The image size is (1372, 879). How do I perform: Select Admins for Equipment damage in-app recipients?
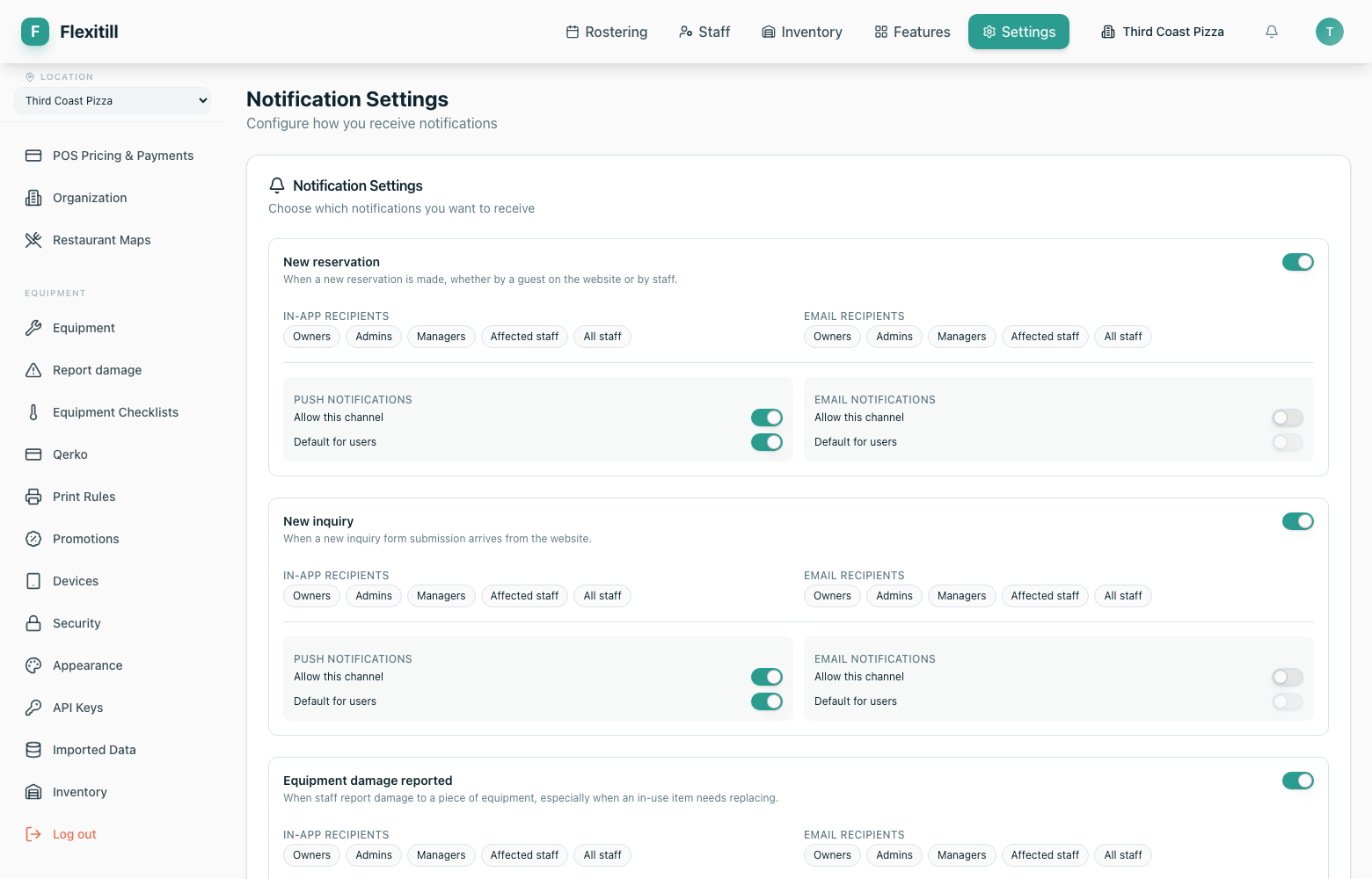(374, 855)
